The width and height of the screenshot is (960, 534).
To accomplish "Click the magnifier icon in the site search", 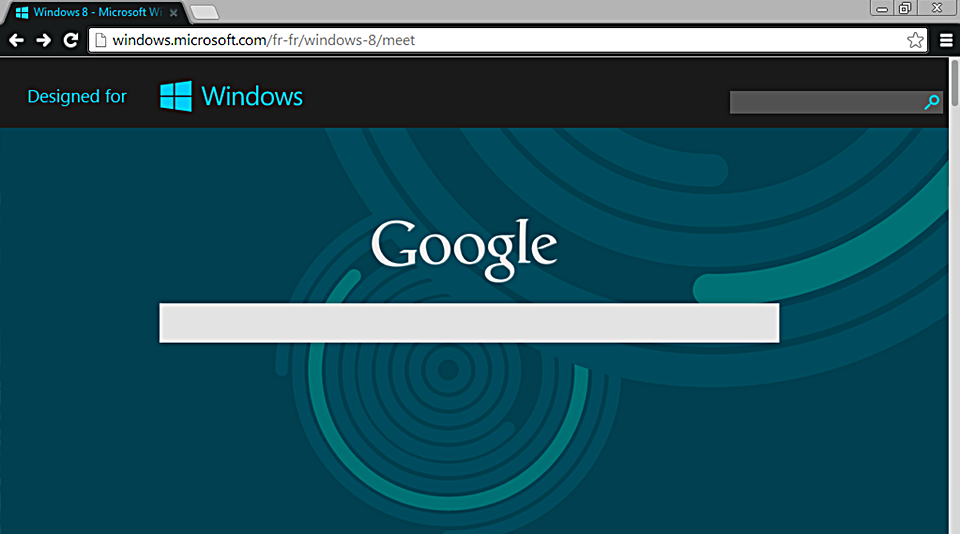I will 932,102.
